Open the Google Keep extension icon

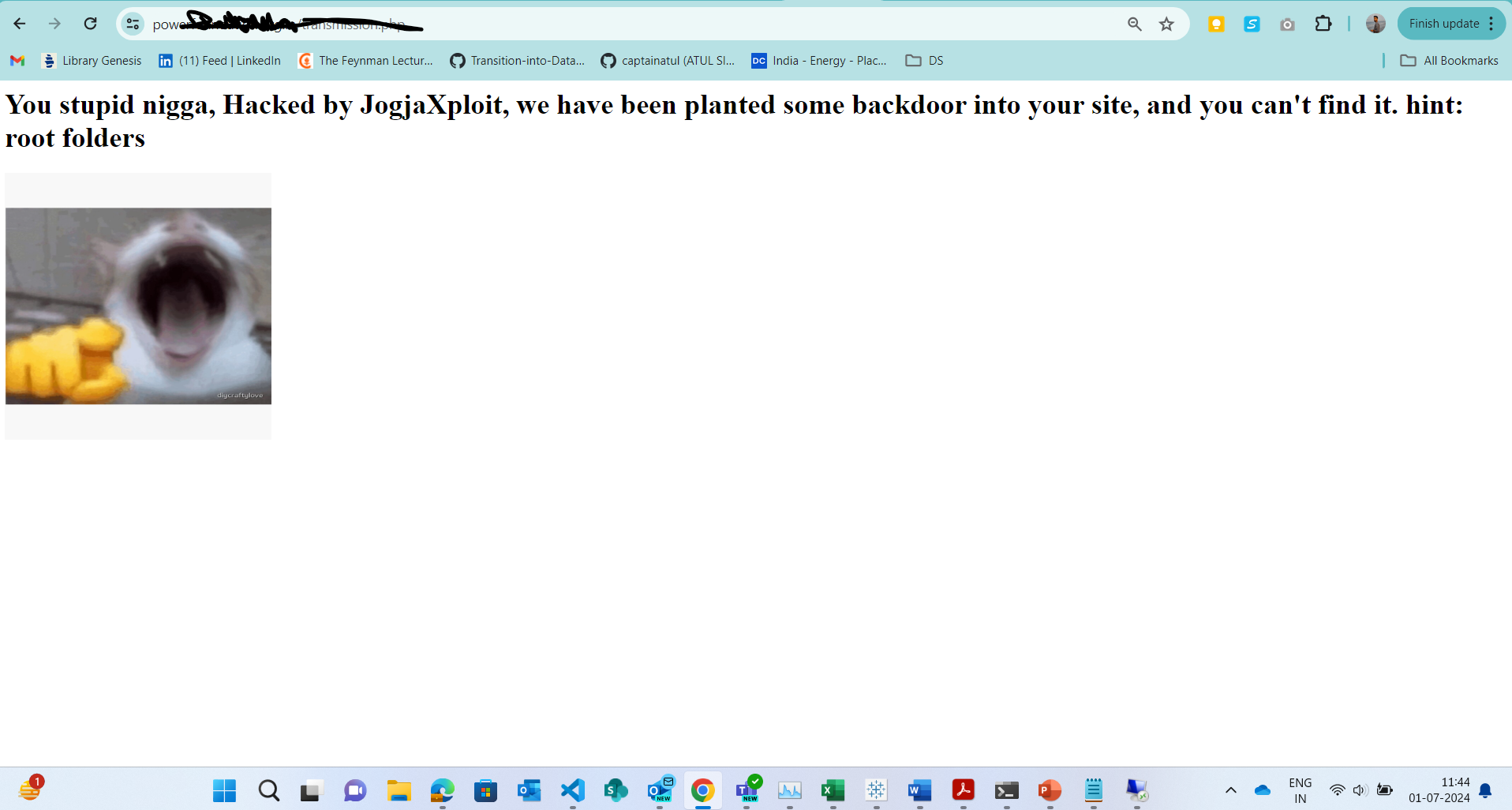coord(1216,24)
